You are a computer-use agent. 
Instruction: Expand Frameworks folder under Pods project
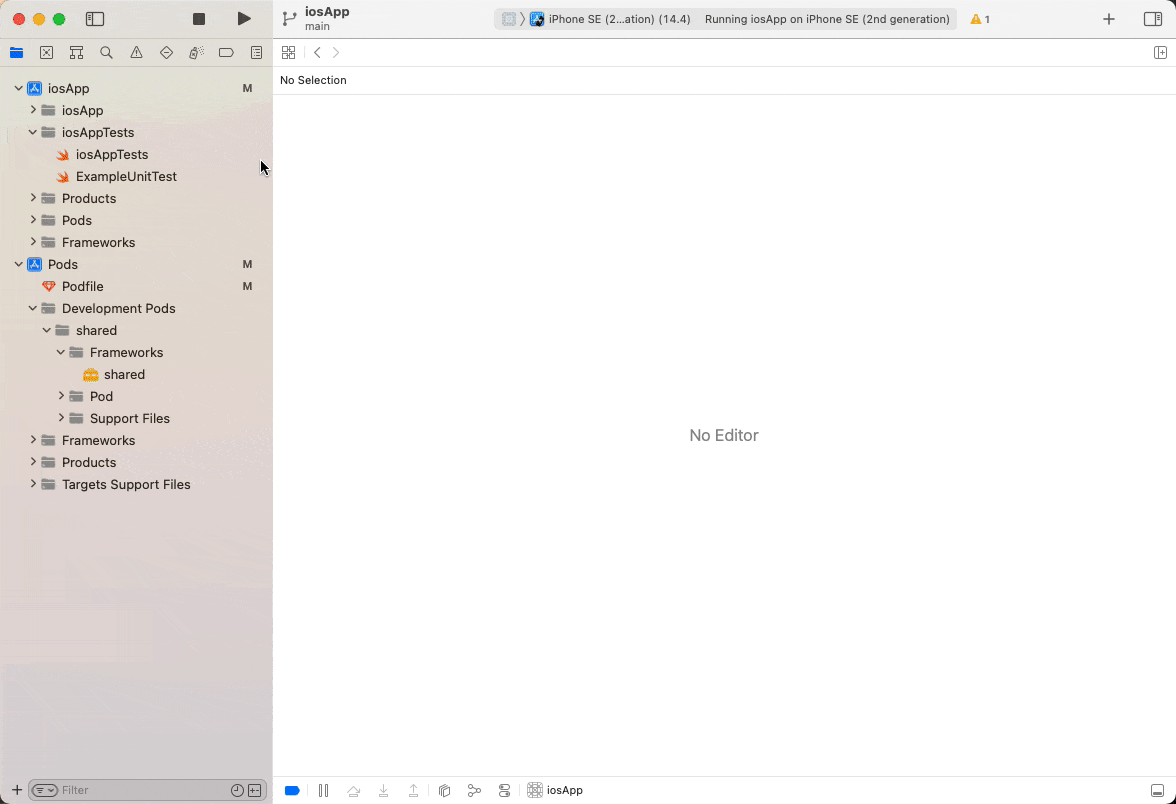coord(33,440)
